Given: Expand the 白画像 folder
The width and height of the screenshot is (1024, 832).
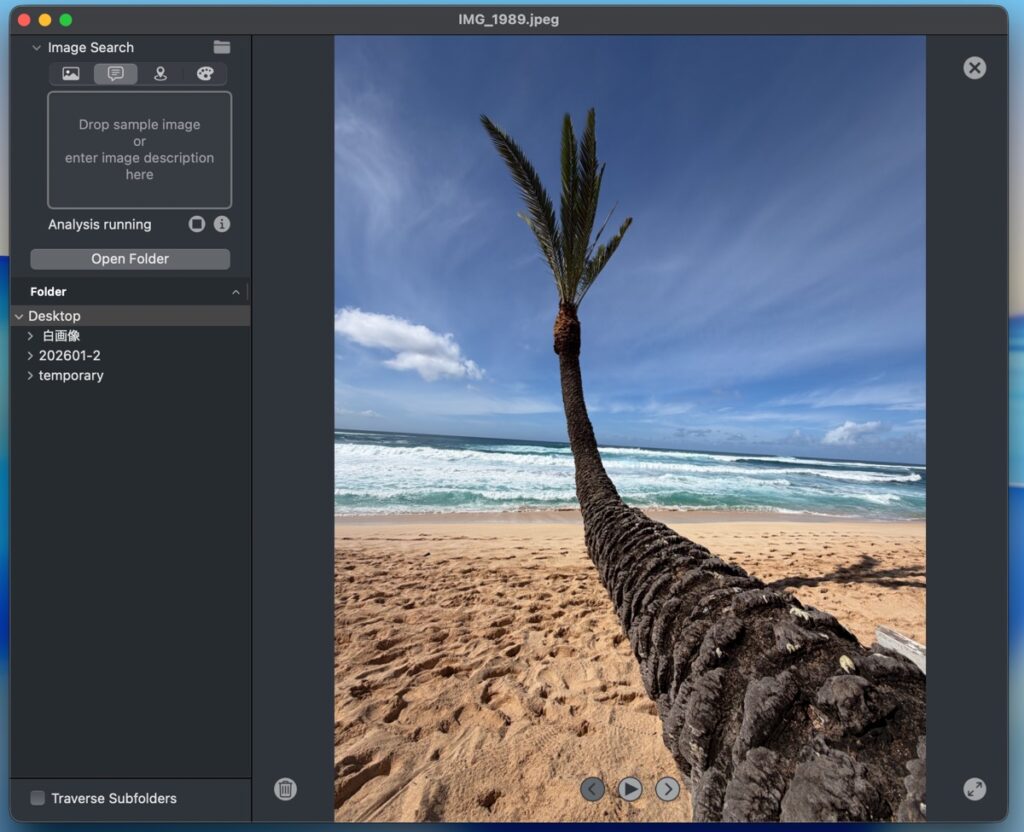Looking at the screenshot, I should point(30,336).
